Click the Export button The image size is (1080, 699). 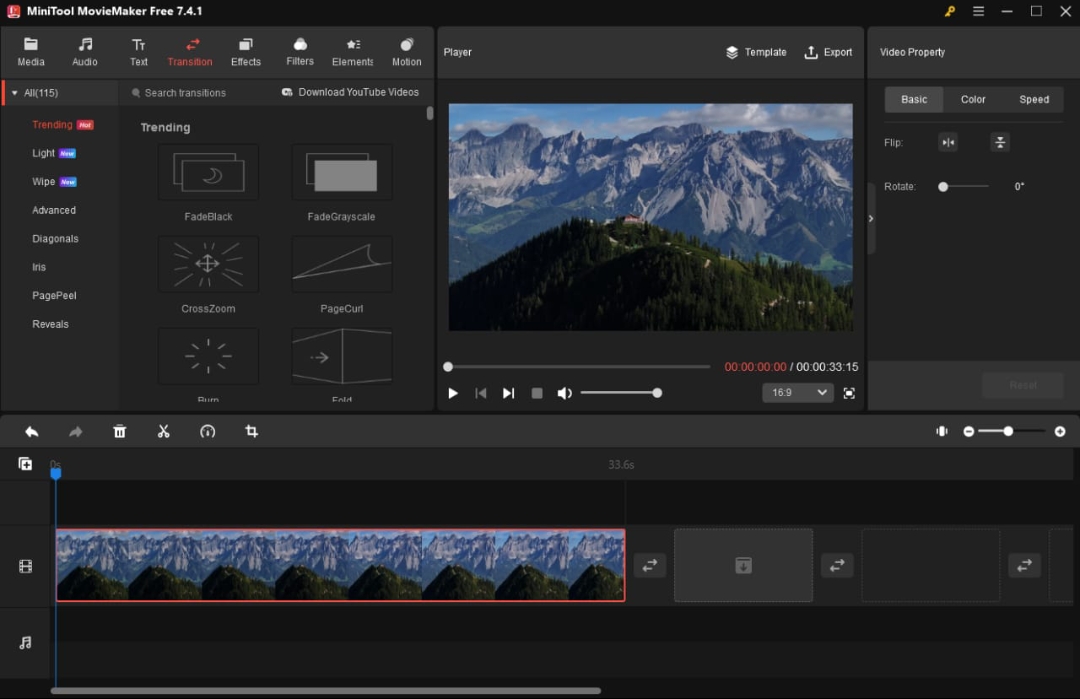pos(828,52)
